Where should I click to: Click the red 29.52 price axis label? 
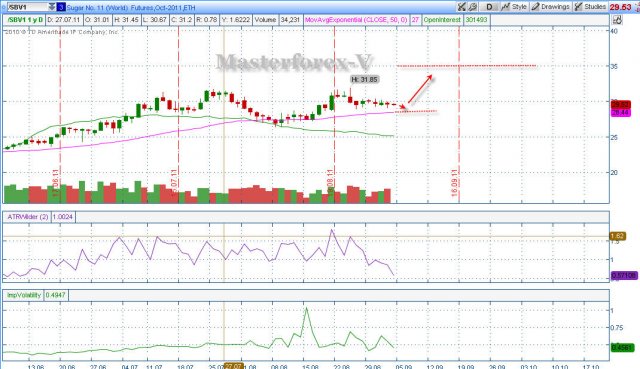tap(620, 105)
